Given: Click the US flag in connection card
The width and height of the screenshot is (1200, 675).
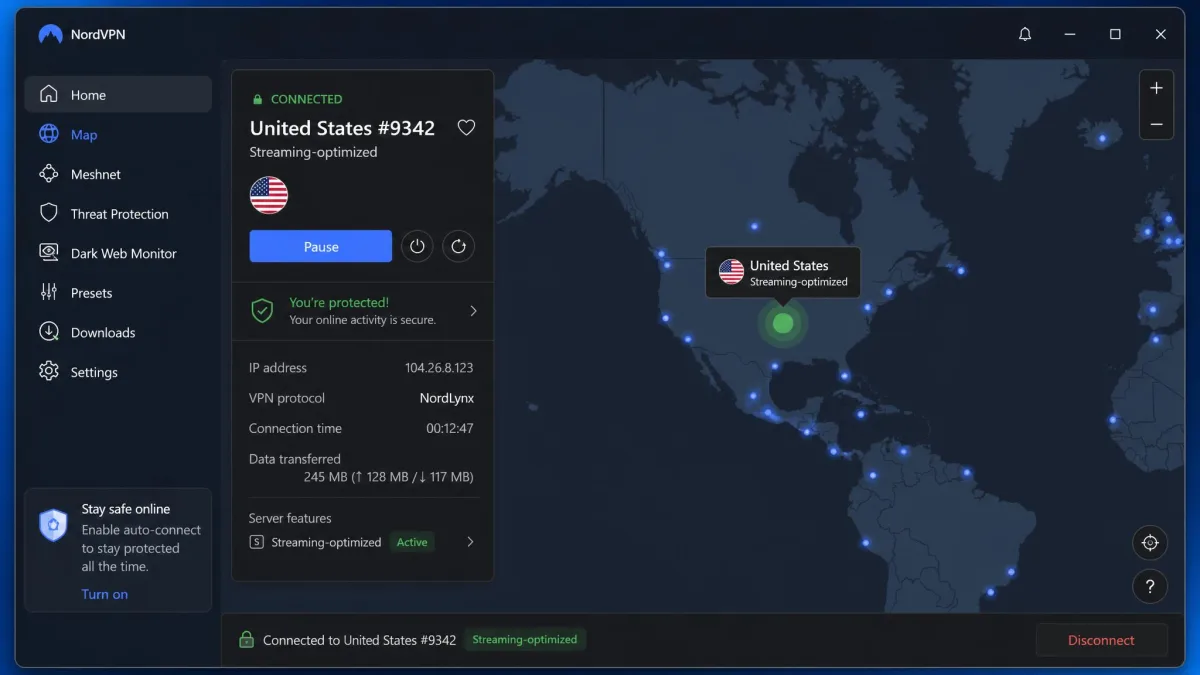Looking at the screenshot, I should 269,195.
